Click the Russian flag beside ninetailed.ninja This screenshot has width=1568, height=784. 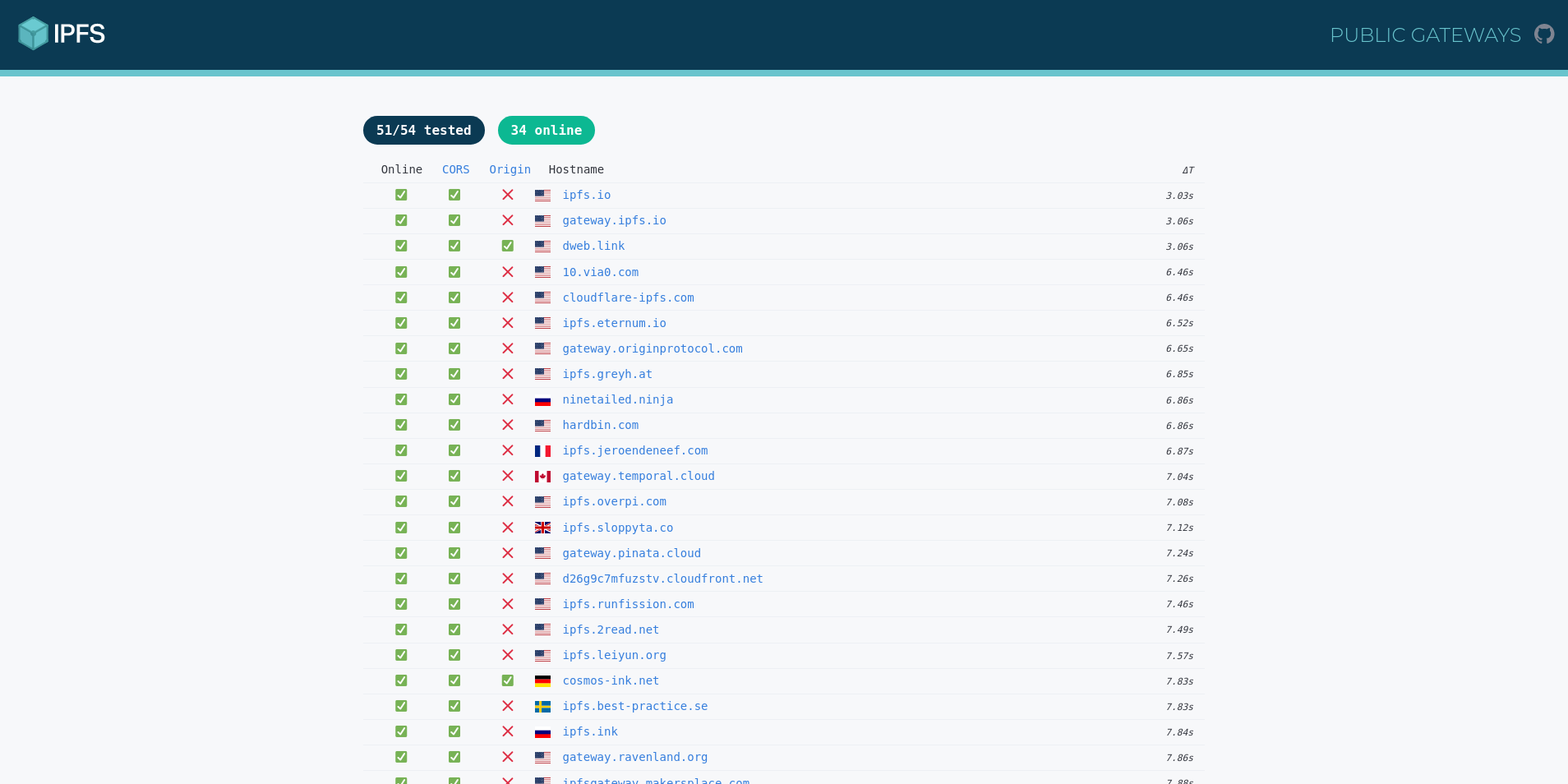coord(542,400)
